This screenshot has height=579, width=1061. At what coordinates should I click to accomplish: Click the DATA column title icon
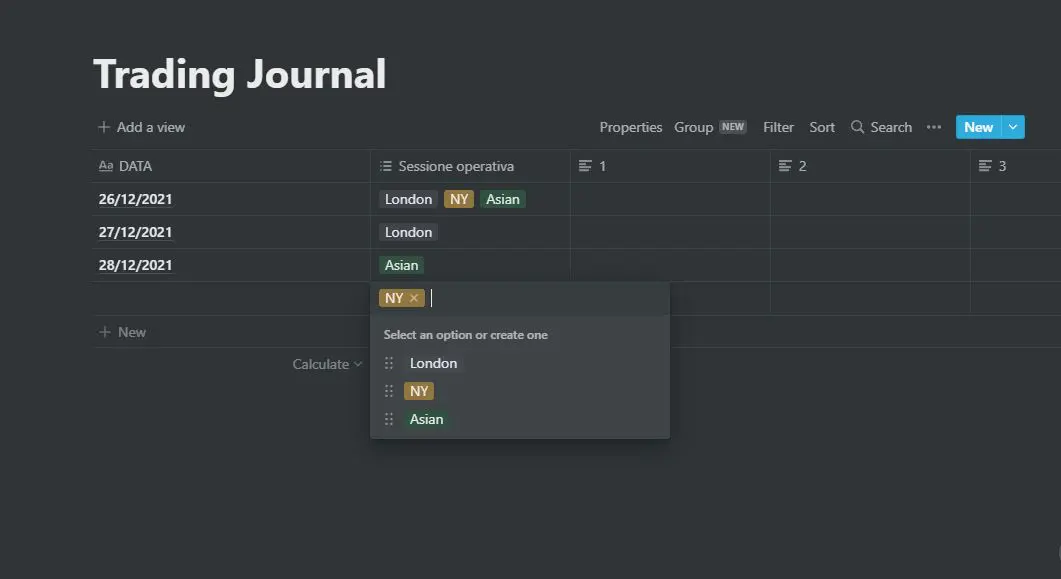tap(106, 166)
